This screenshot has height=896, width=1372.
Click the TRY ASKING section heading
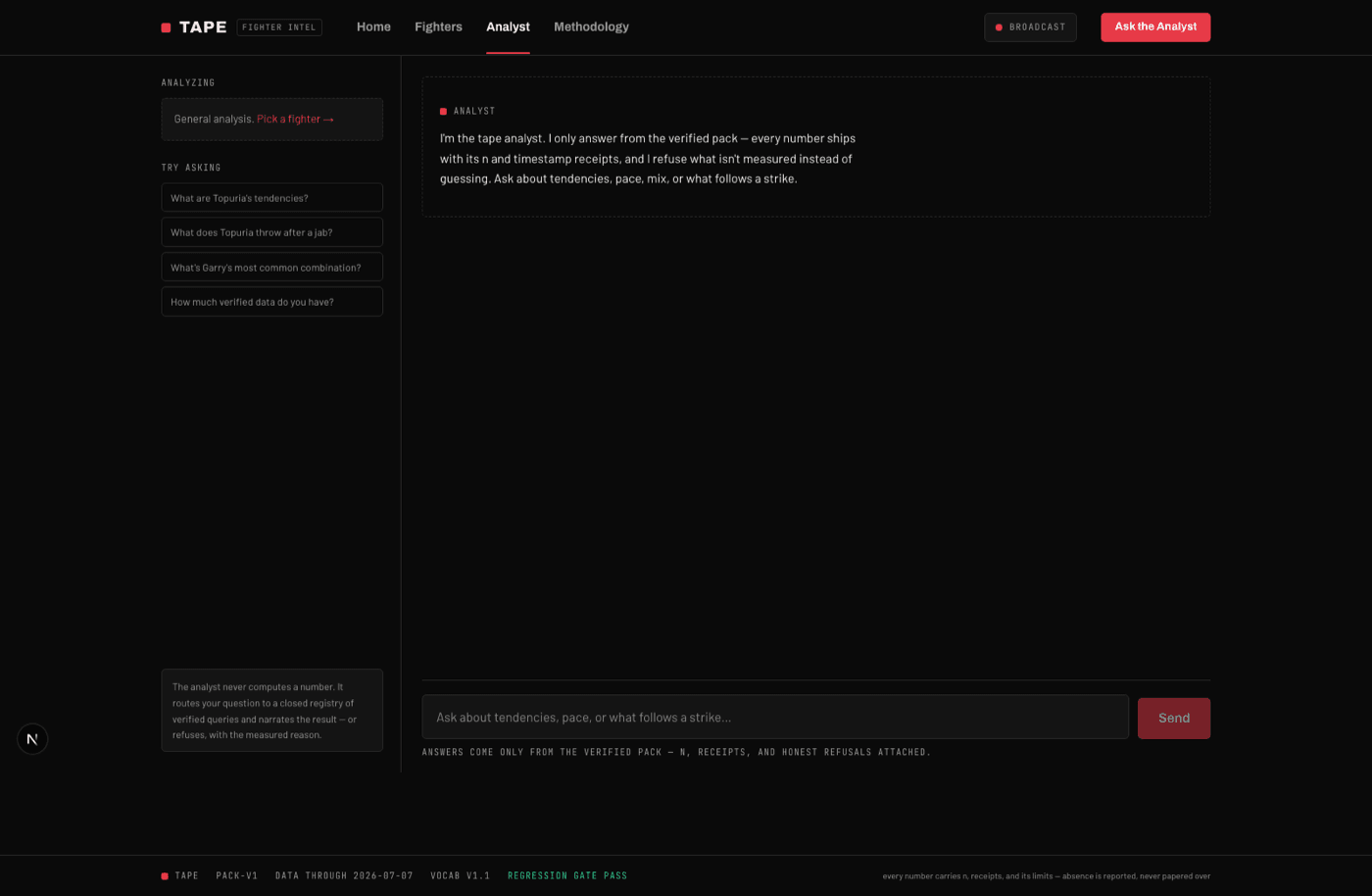[x=191, y=168]
